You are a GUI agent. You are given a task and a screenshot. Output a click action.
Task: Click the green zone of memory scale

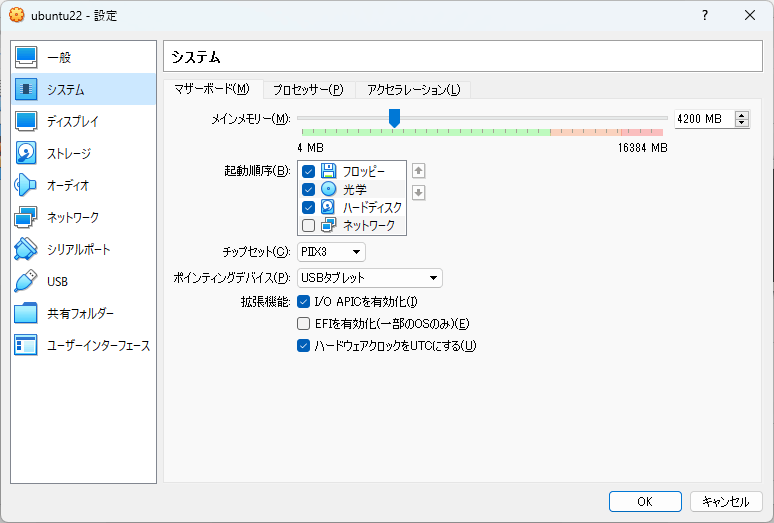tap(426, 132)
